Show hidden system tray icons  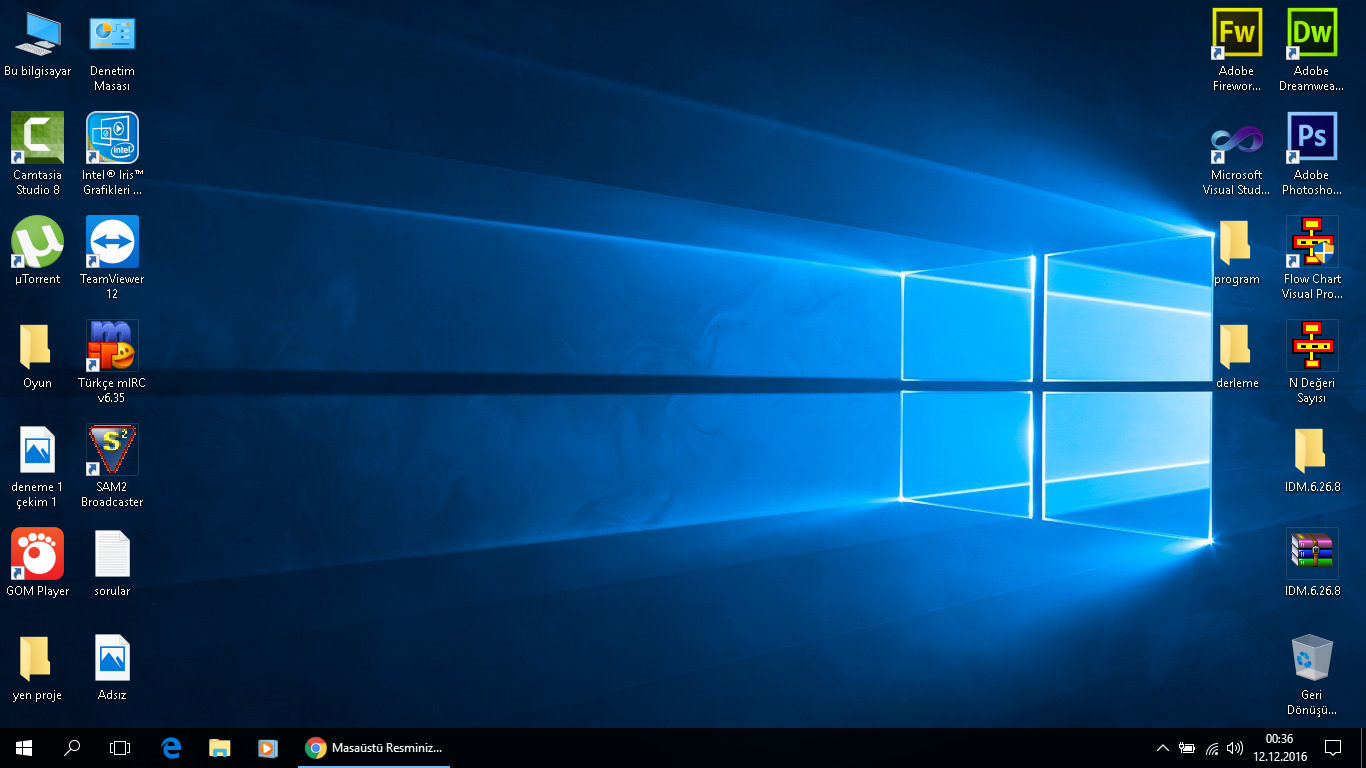pos(1162,748)
